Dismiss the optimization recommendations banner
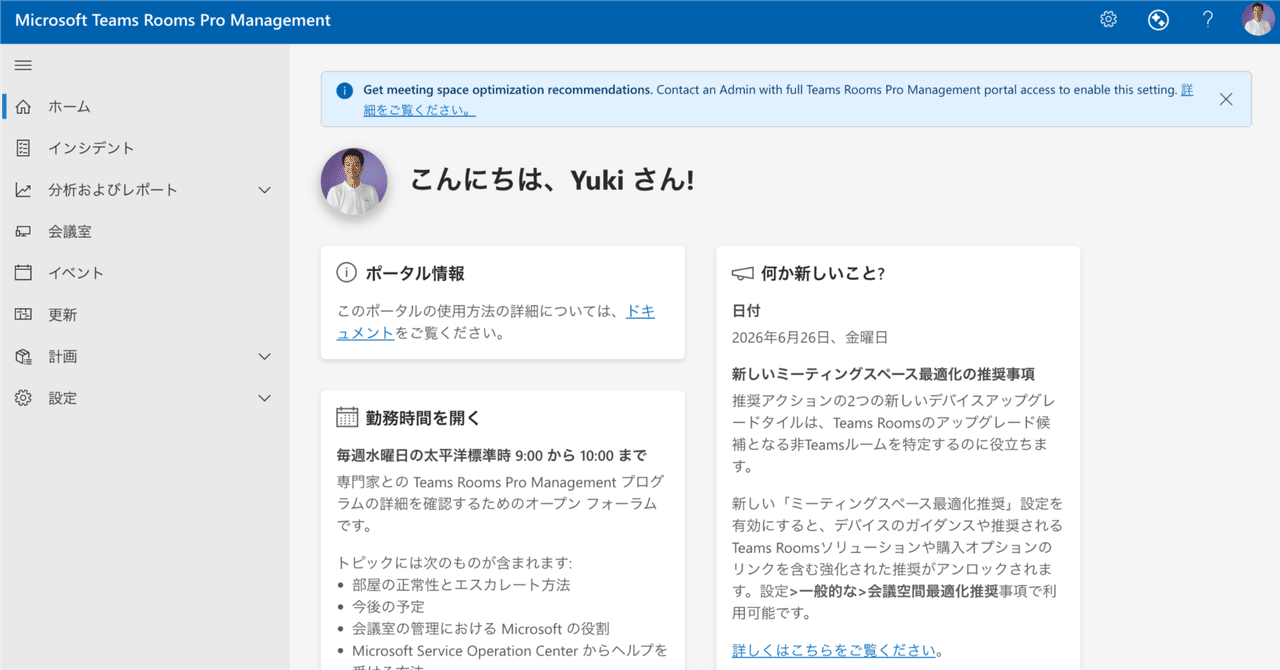 pos(1226,99)
